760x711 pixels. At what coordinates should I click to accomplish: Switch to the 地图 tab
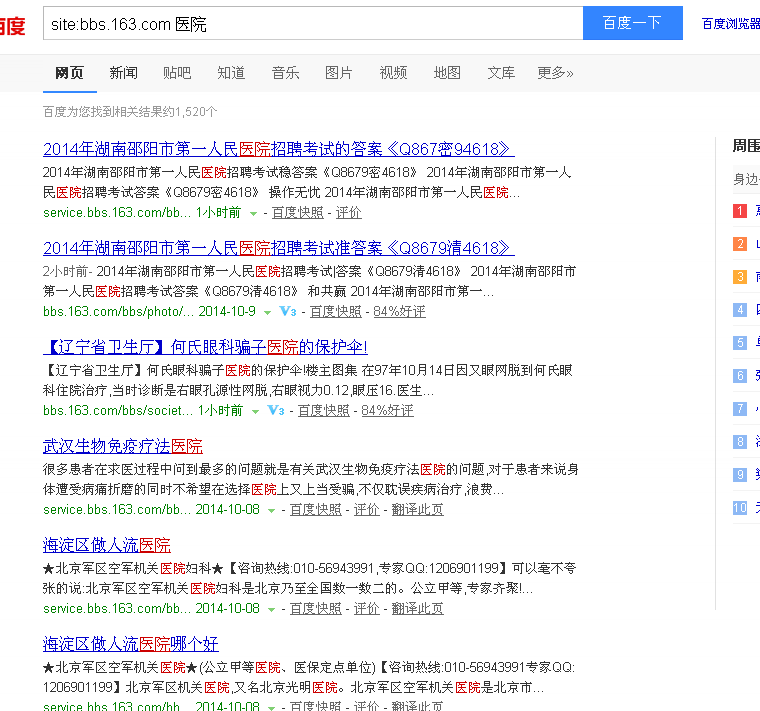447,73
